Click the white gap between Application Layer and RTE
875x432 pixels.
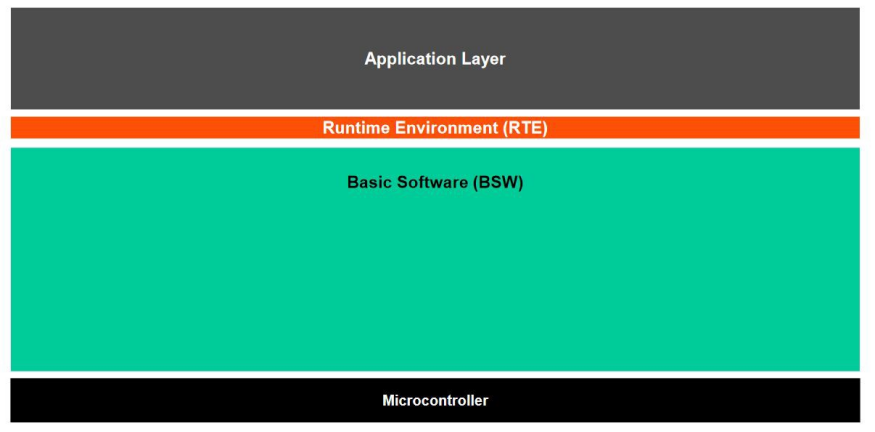click(435, 113)
